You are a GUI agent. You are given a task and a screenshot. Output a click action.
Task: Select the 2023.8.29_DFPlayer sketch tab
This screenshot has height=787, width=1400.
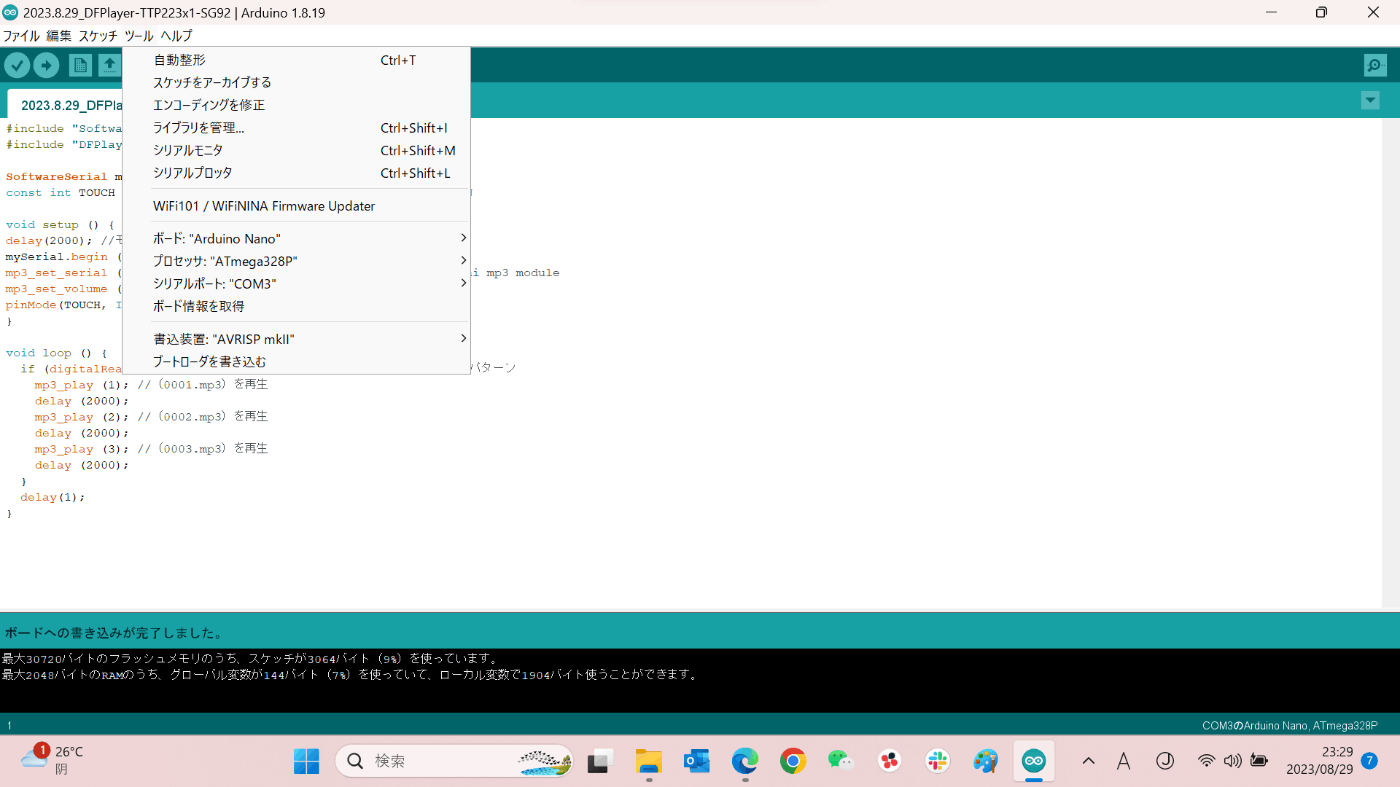66,104
